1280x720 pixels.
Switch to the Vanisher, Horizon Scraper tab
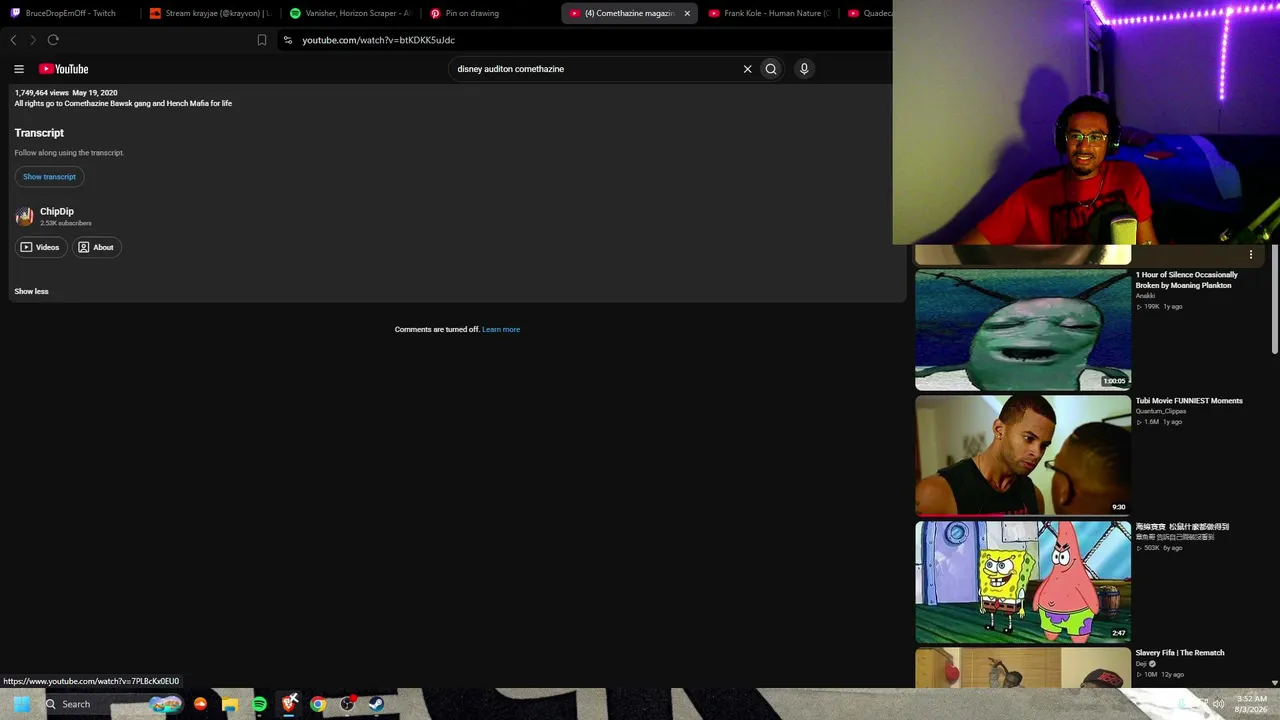(350, 13)
